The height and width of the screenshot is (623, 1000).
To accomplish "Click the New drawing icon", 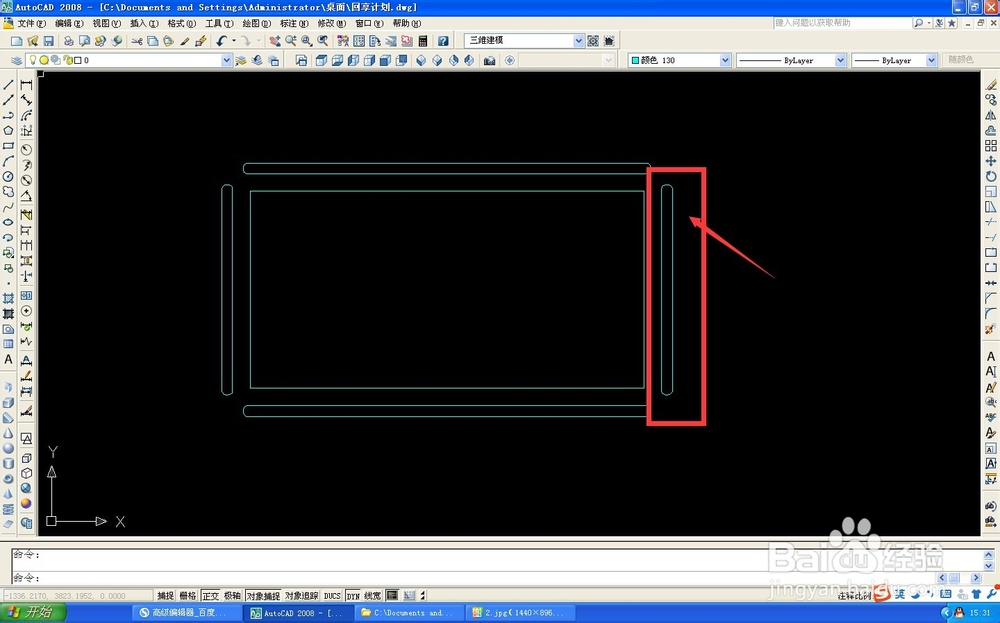I will 17,41.
